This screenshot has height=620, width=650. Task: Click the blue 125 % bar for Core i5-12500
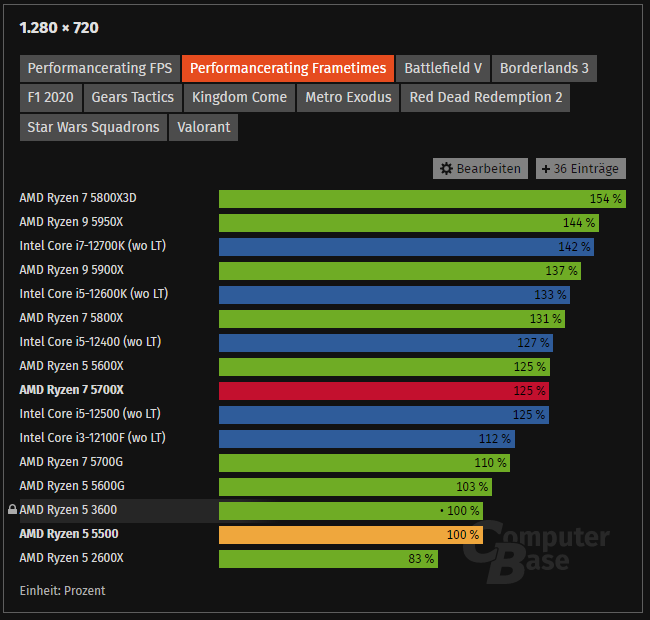(384, 415)
